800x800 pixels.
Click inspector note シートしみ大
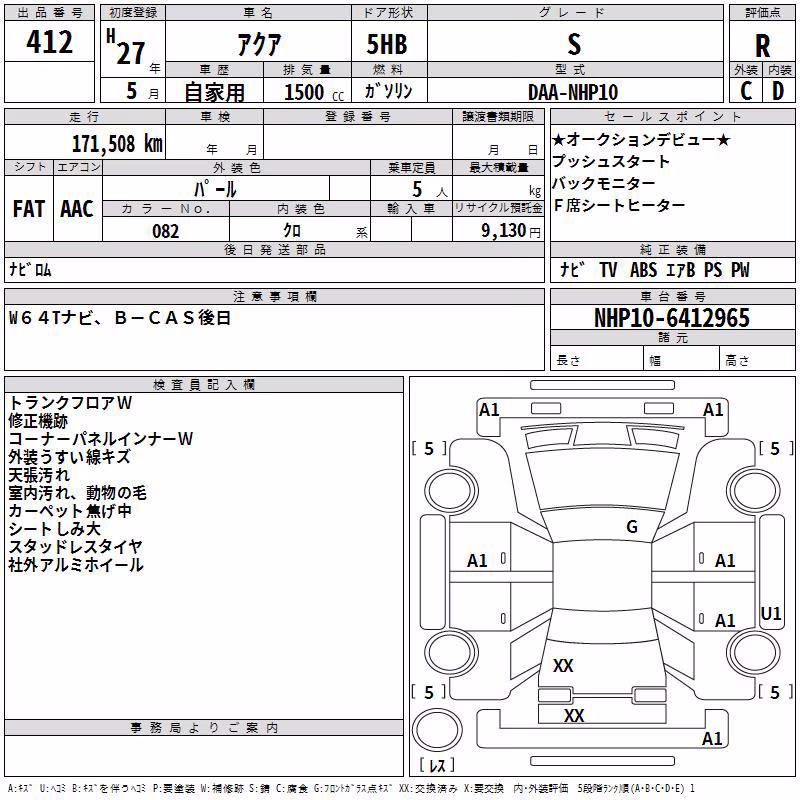(55, 529)
